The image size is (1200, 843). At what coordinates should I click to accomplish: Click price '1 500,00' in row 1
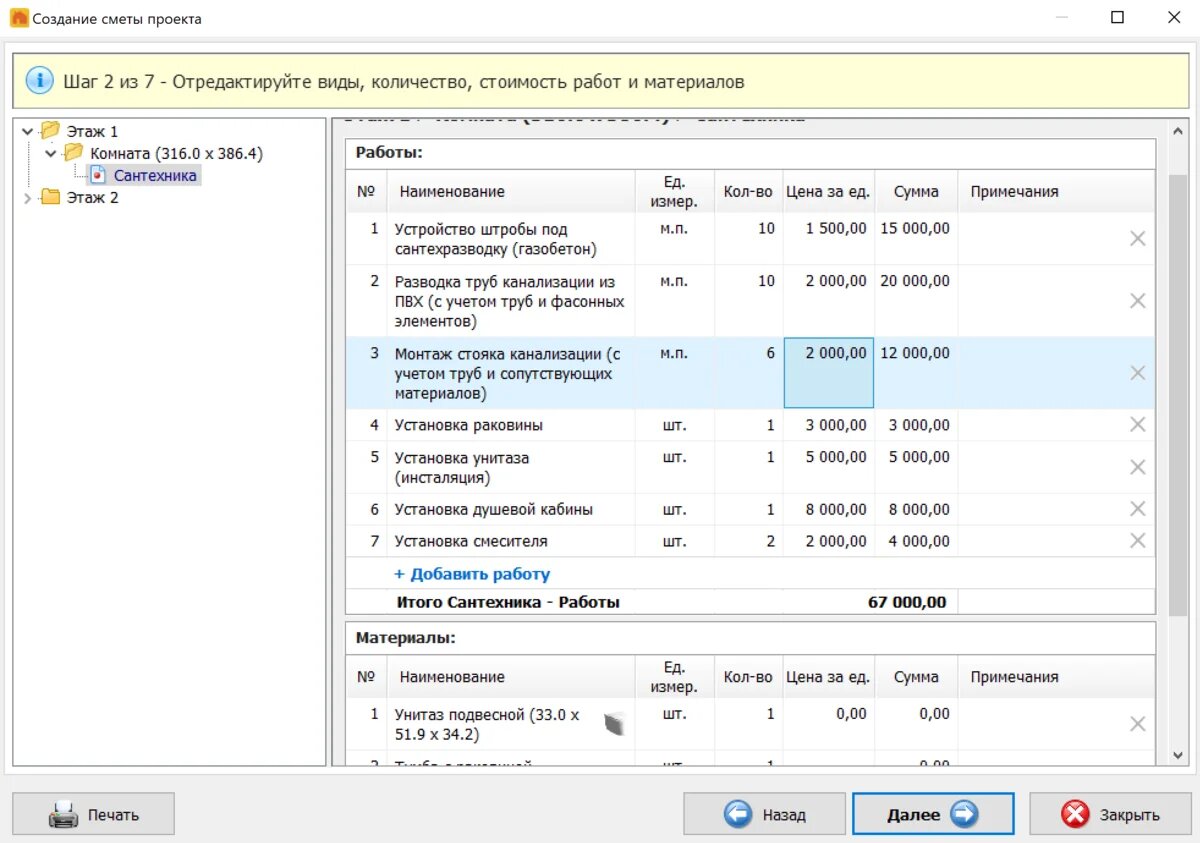click(x=836, y=228)
